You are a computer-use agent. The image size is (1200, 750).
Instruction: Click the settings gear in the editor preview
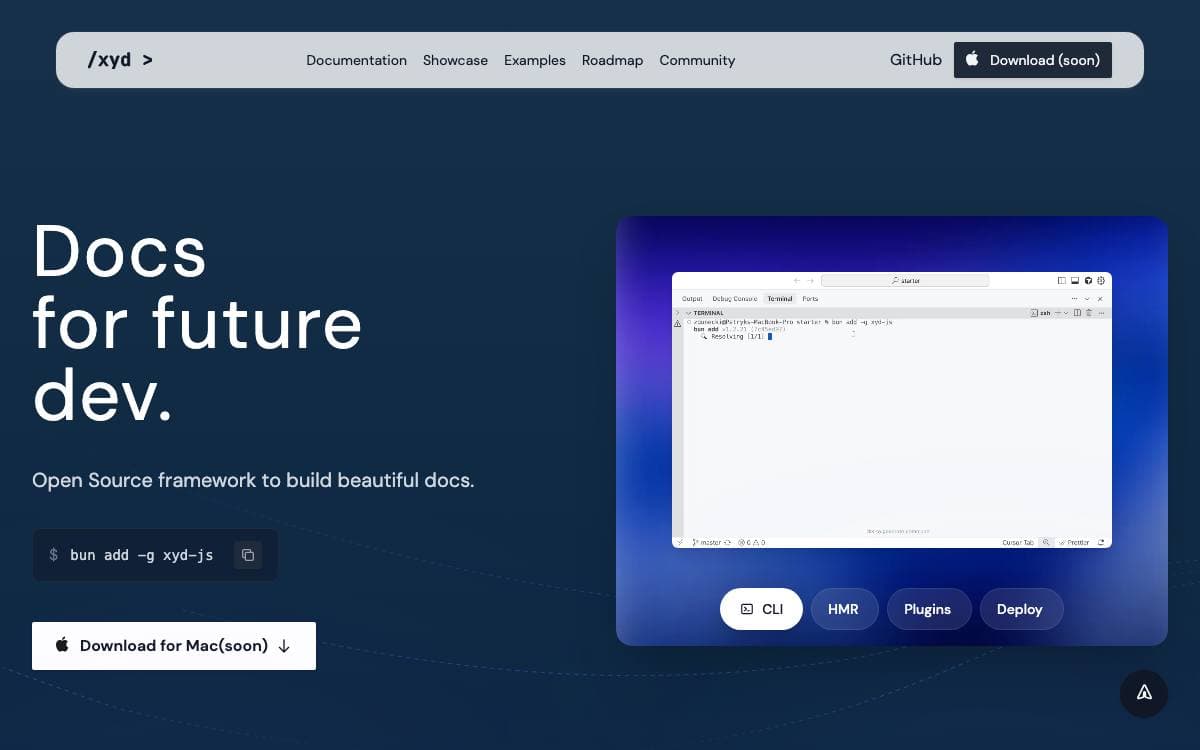pyautogui.click(x=1101, y=281)
